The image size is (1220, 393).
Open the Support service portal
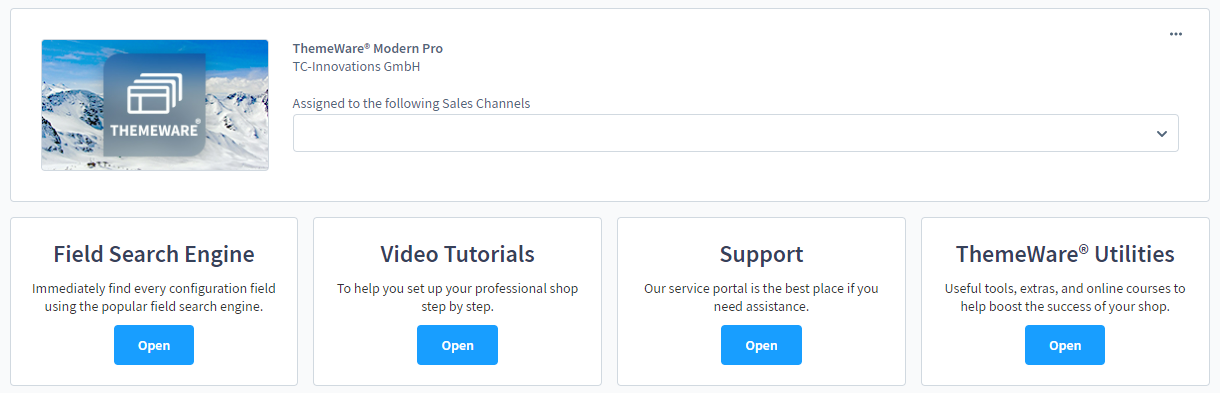coord(761,345)
